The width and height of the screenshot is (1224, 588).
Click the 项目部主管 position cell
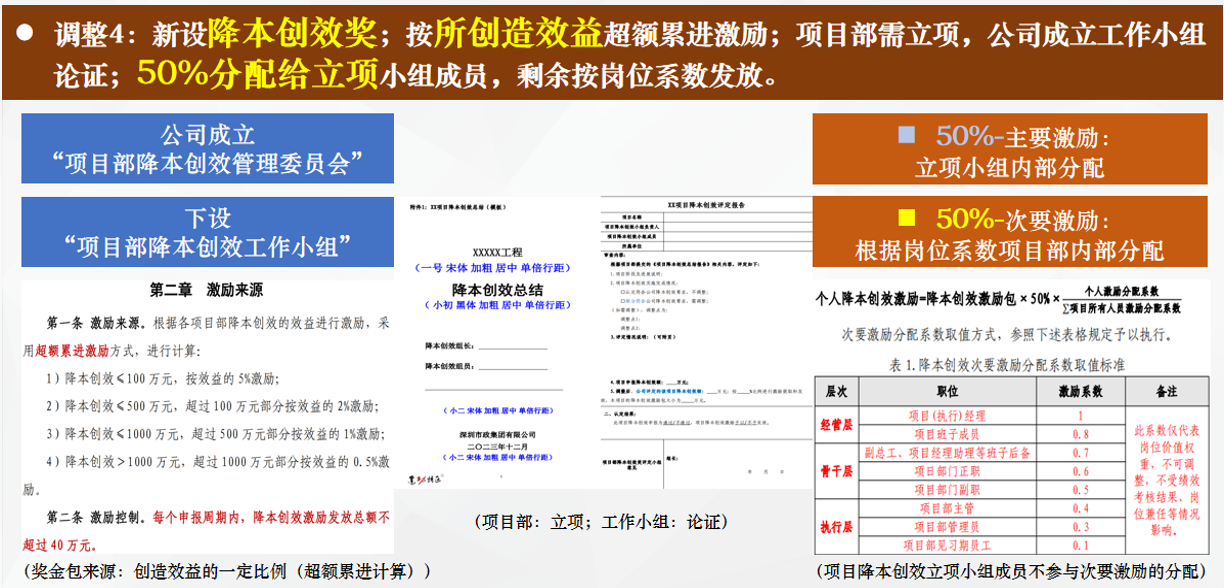click(946, 508)
